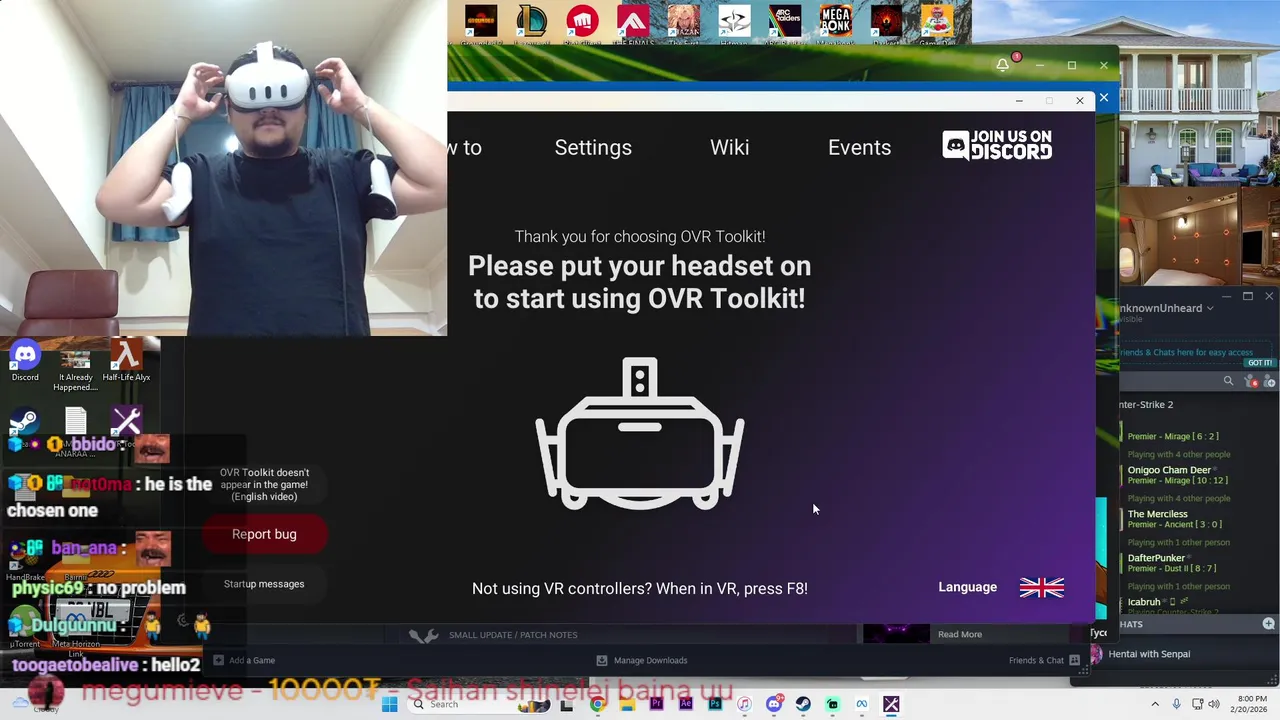Launch THE FINALS desktop shortcut
Viewport: 1280px width, 720px height.
(x=633, y=23)
